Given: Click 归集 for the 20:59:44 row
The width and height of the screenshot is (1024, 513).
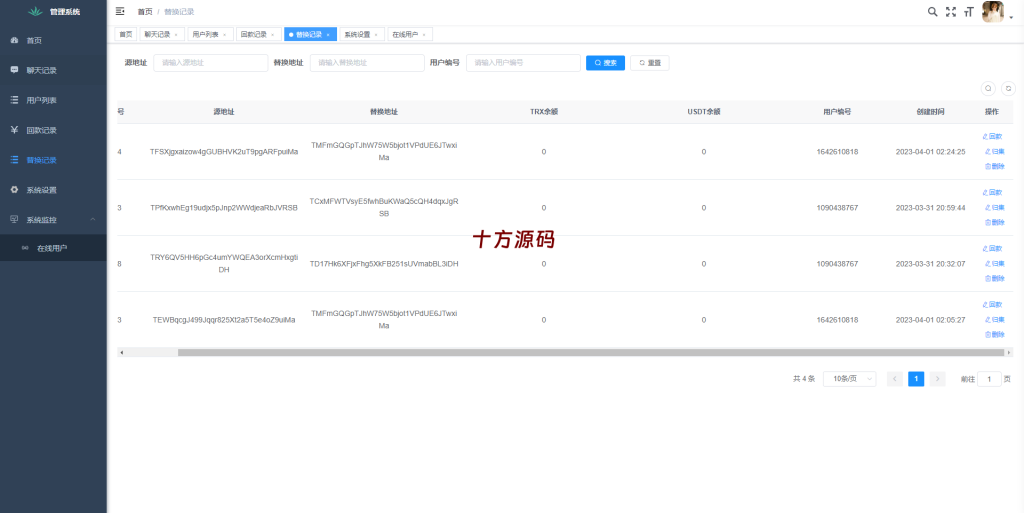Looking at the screenshot, I should pos(995,208).
